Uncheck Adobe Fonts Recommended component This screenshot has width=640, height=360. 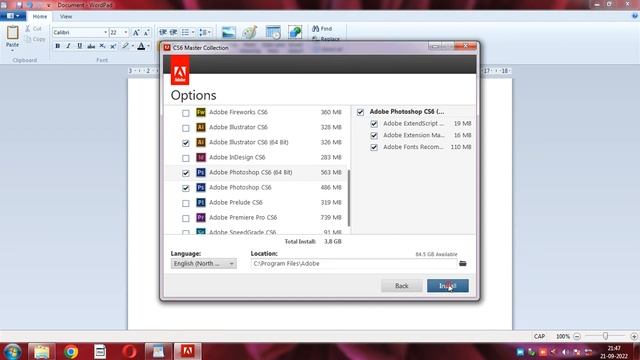[x=374, y=147]
